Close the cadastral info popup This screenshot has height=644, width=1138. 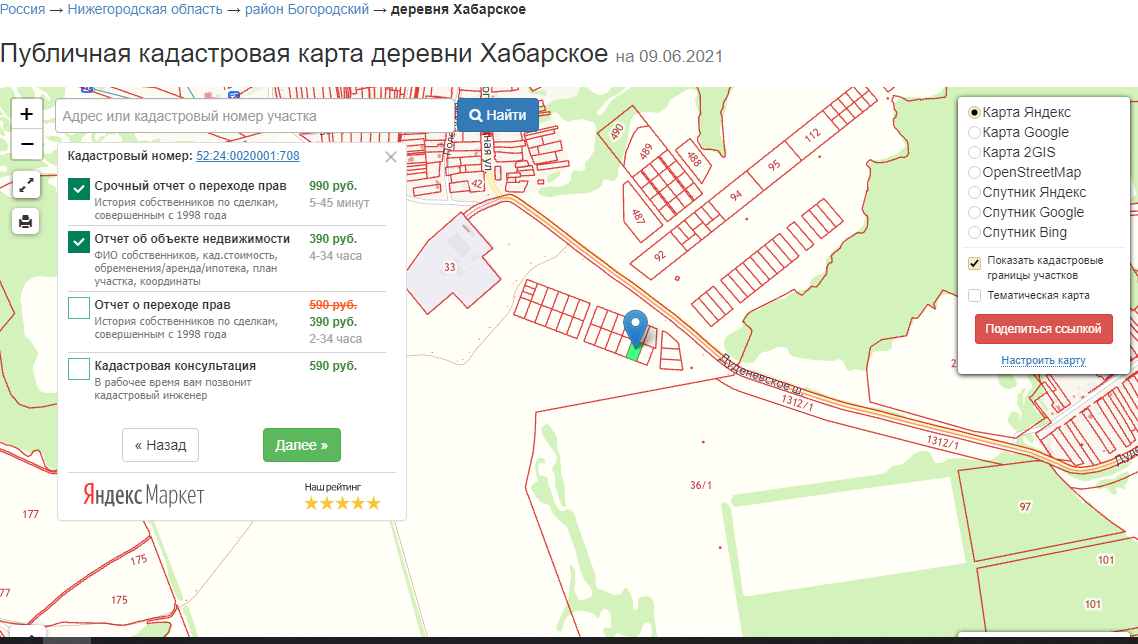point(390,157)
